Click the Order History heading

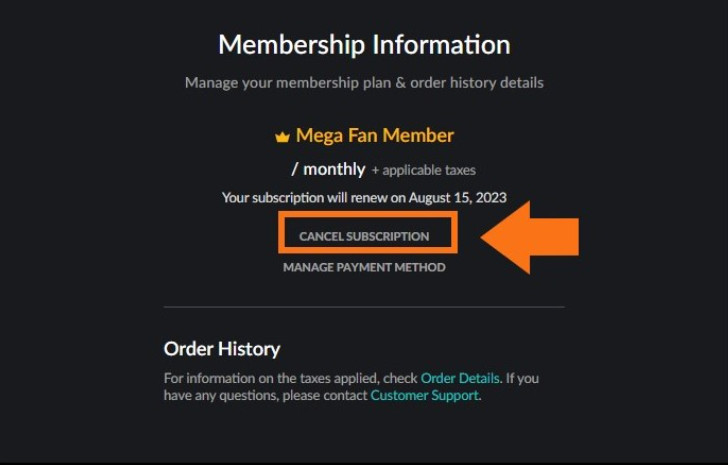pos(222,349)
